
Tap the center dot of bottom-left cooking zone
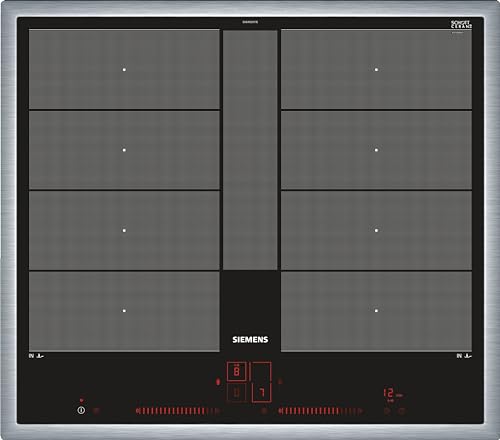[124, 311]
